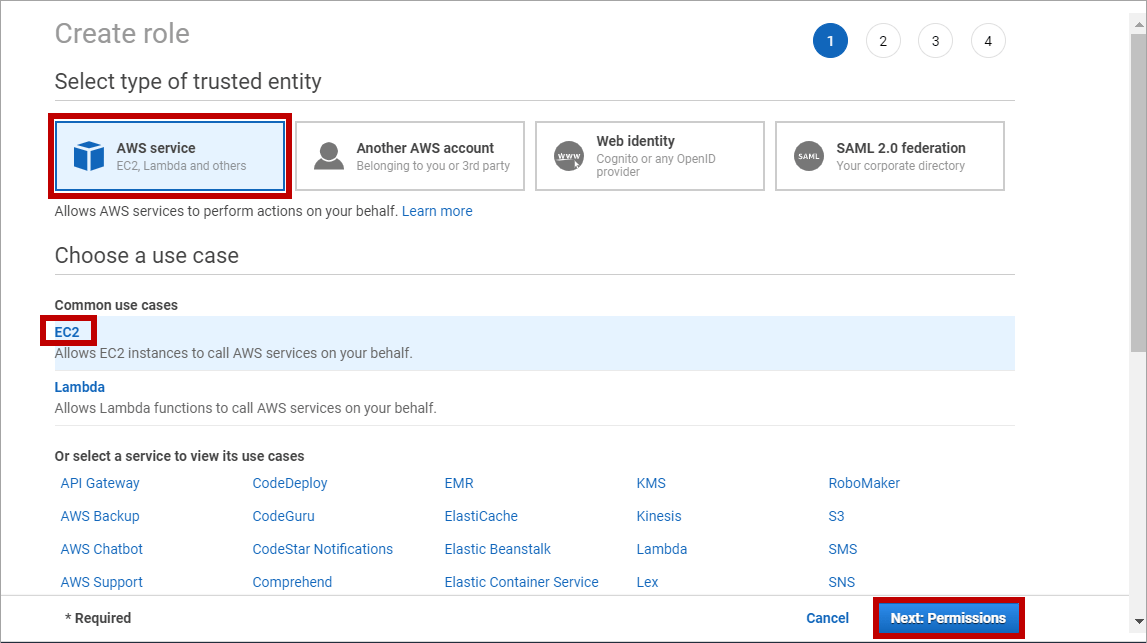Select Elastic Container Service
The width and height of the screenshot is (1147, 643).
coord(522,582)
